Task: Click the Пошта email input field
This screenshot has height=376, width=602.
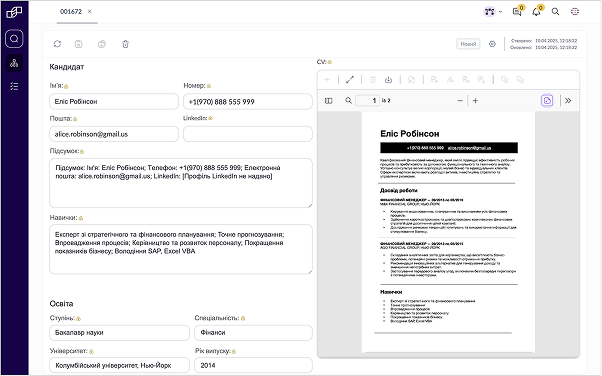Action: (114, 134)
